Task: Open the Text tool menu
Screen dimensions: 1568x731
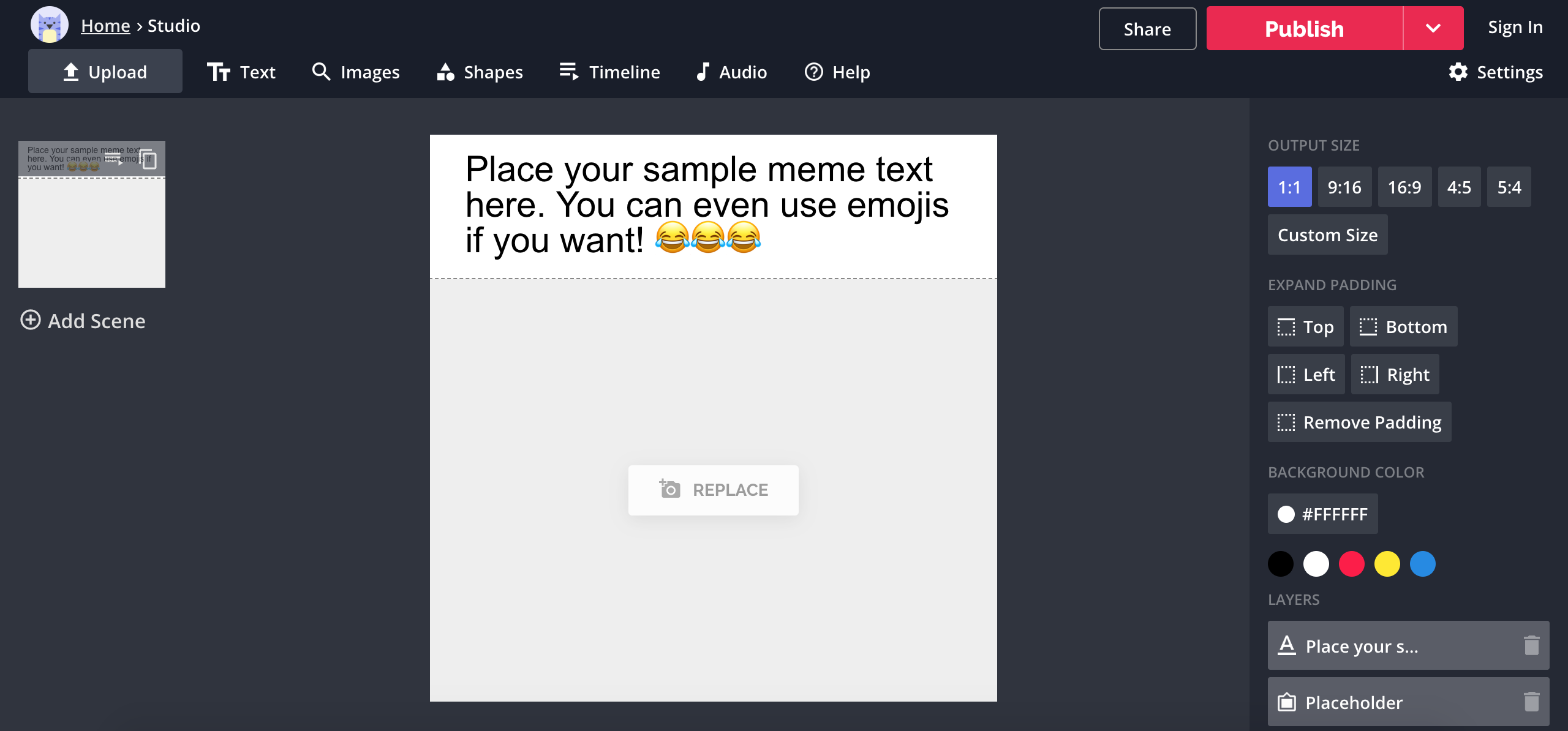Action: (x=241, y=72)
